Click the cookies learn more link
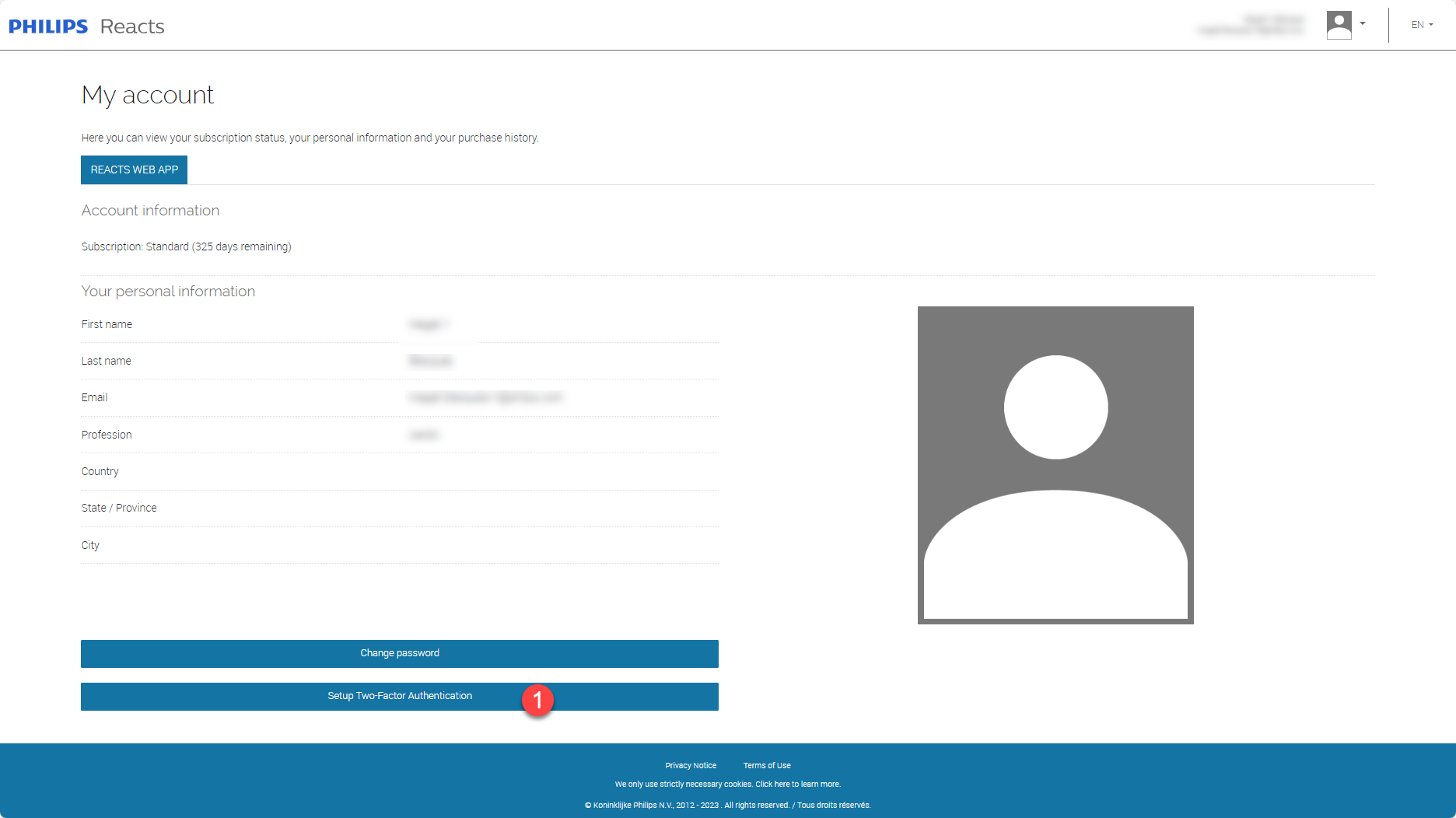 pyautogui.click(x=798, y=784)
